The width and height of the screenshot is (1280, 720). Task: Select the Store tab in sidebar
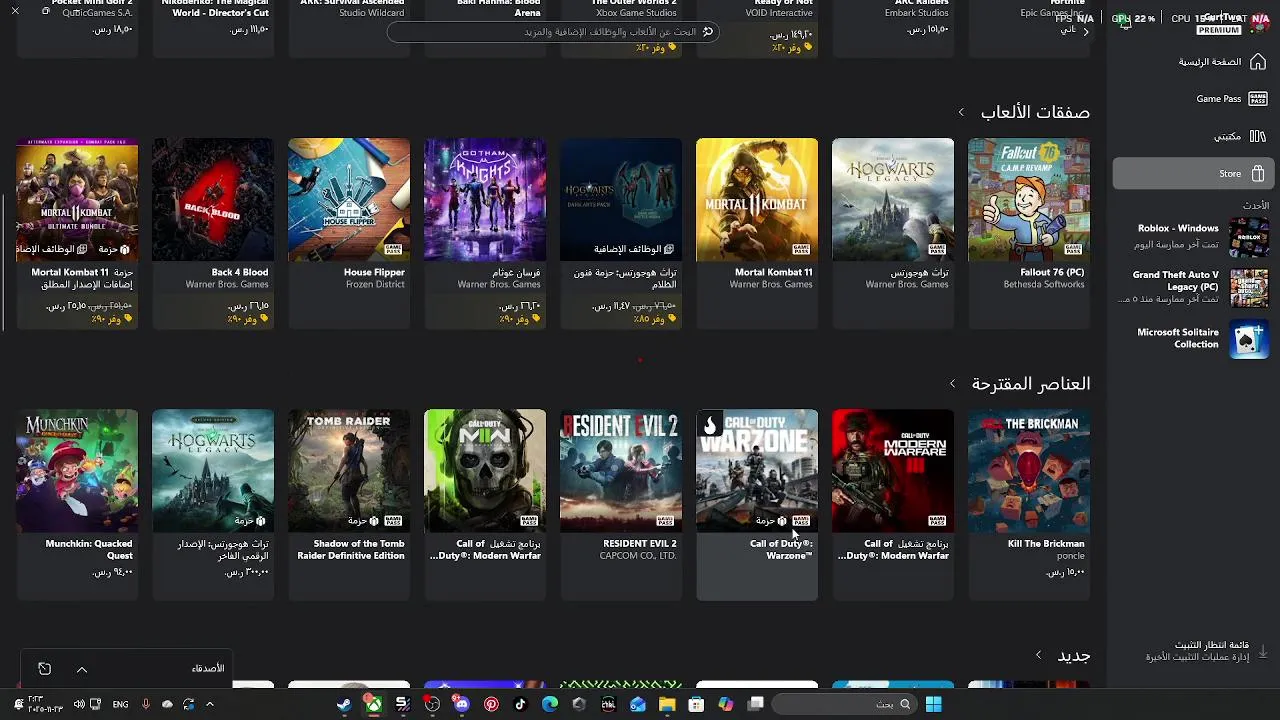[x=1192, y=174]
